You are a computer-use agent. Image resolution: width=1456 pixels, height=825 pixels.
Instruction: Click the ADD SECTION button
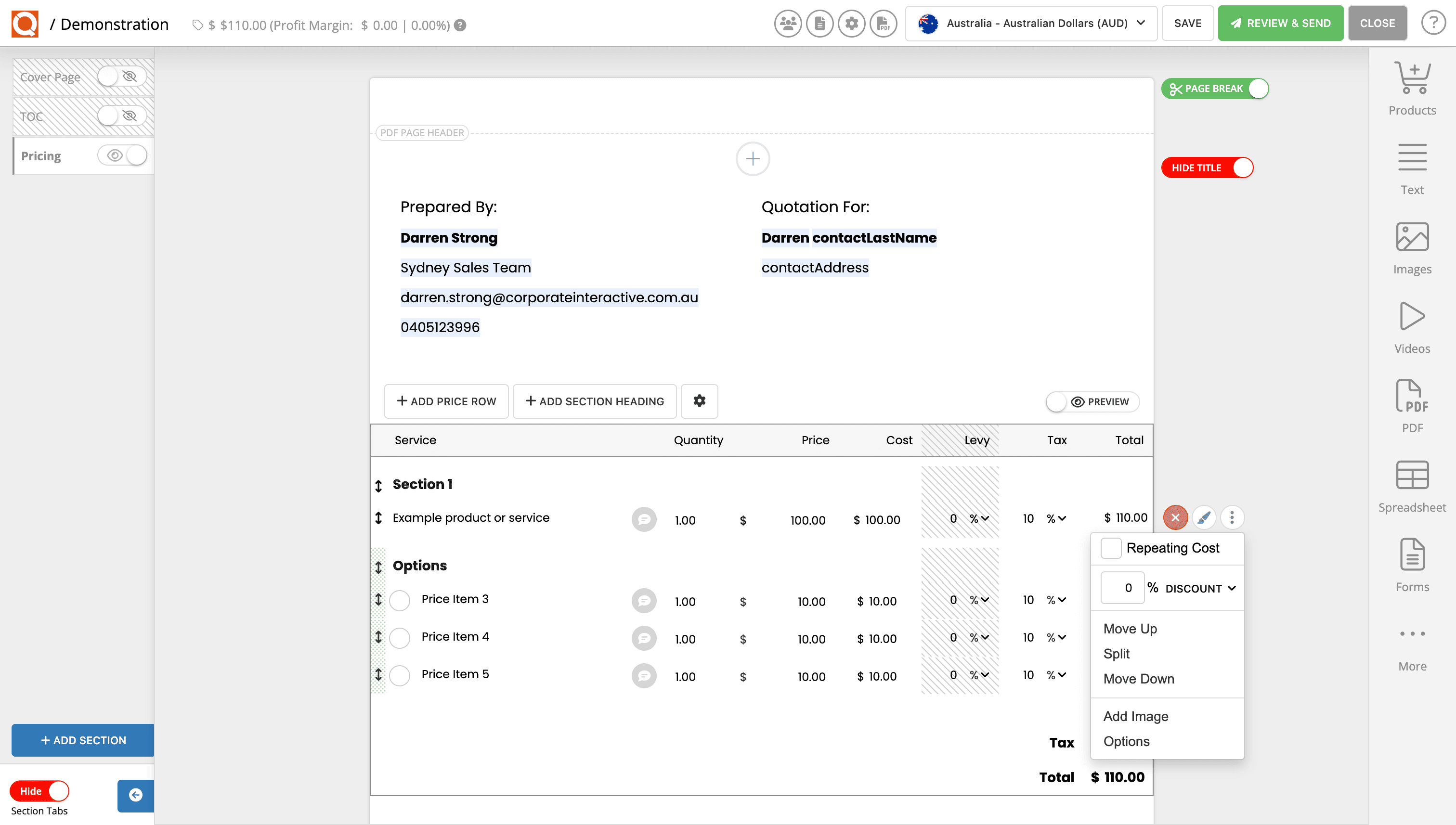[82, 740]
